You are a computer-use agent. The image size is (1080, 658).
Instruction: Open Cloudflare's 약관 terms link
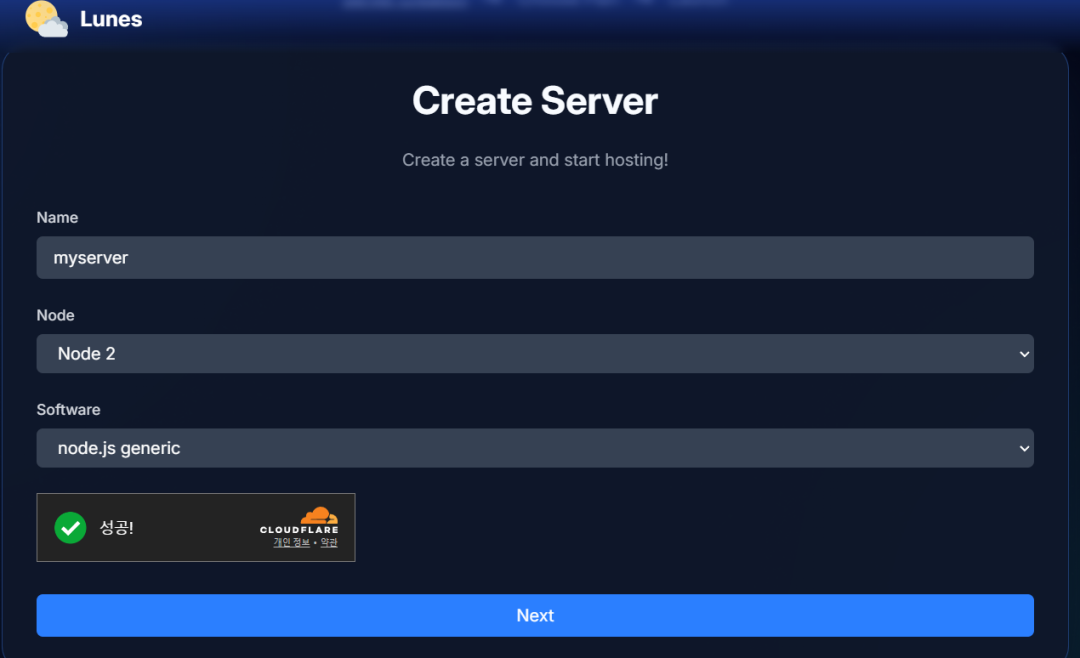329,542
